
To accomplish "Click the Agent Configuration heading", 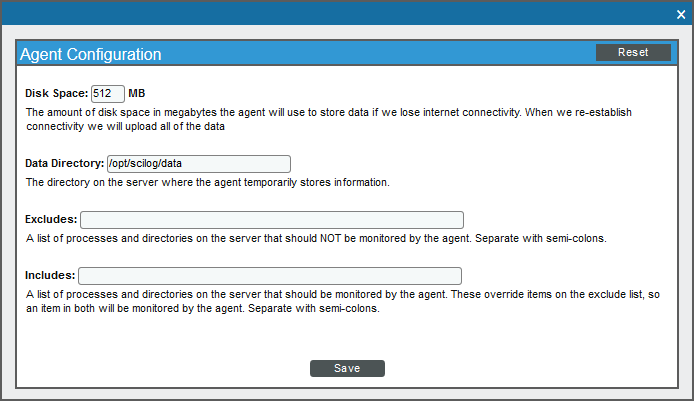I will (91, 54).
